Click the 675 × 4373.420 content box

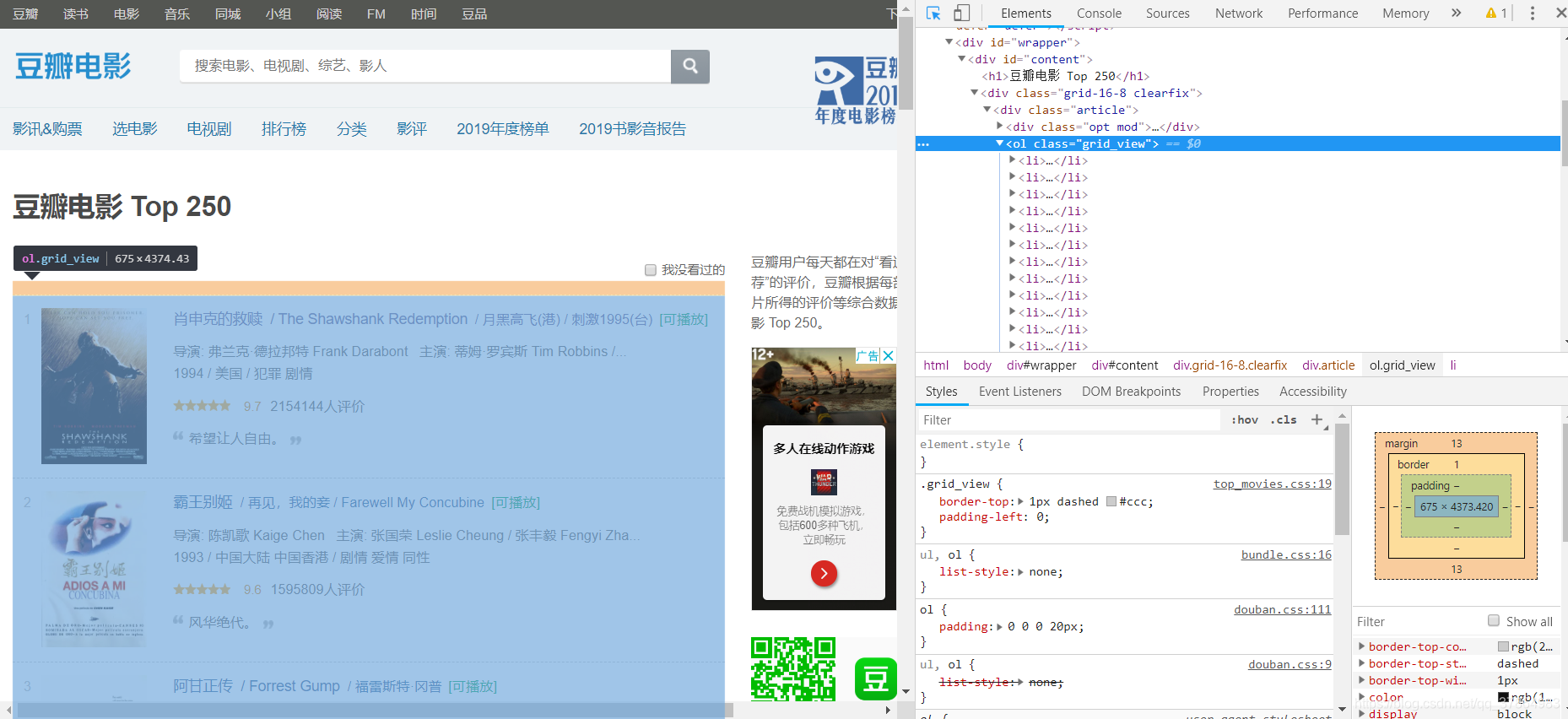pyautogui.click(x=1456, y=506)
